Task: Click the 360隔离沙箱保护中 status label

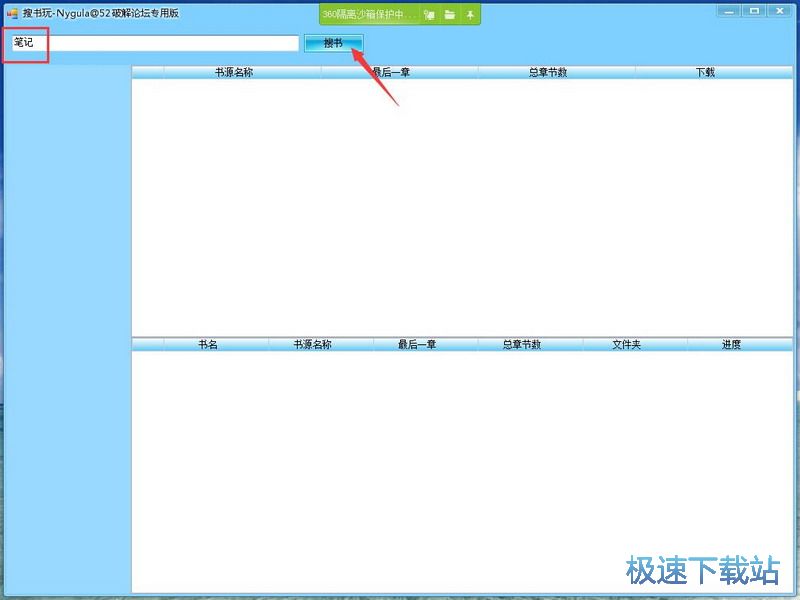Action: click(368, 15)
